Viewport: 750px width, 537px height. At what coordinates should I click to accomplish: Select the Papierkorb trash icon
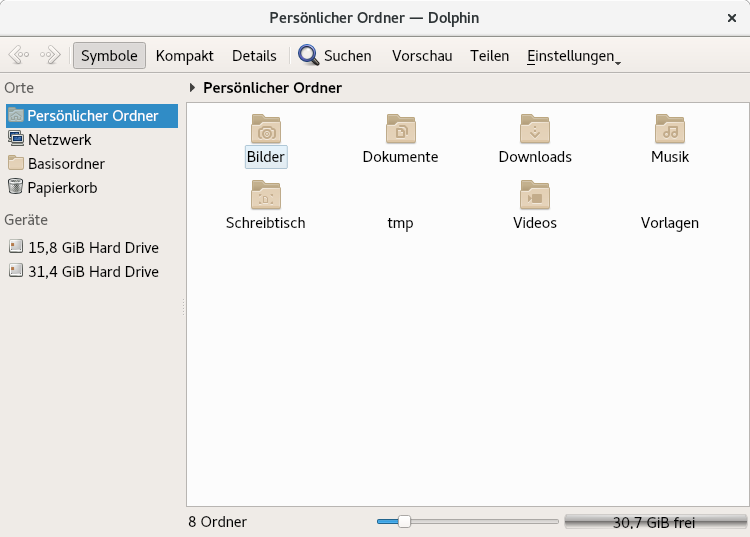(x=15, y=187)
